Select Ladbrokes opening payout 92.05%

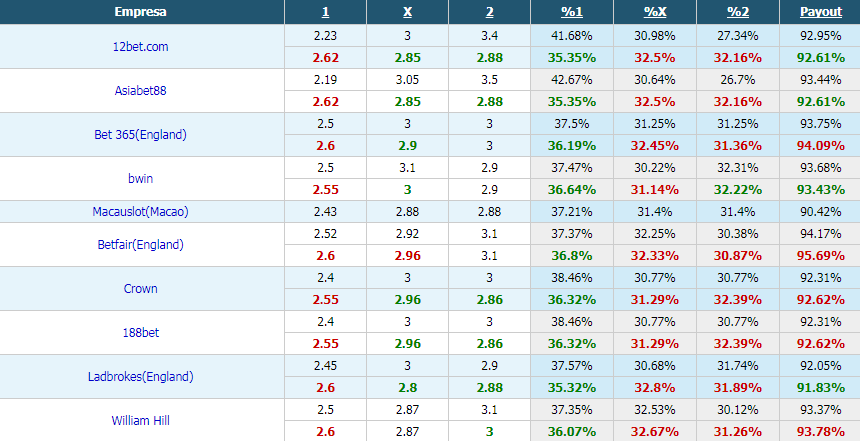point(821,365)
